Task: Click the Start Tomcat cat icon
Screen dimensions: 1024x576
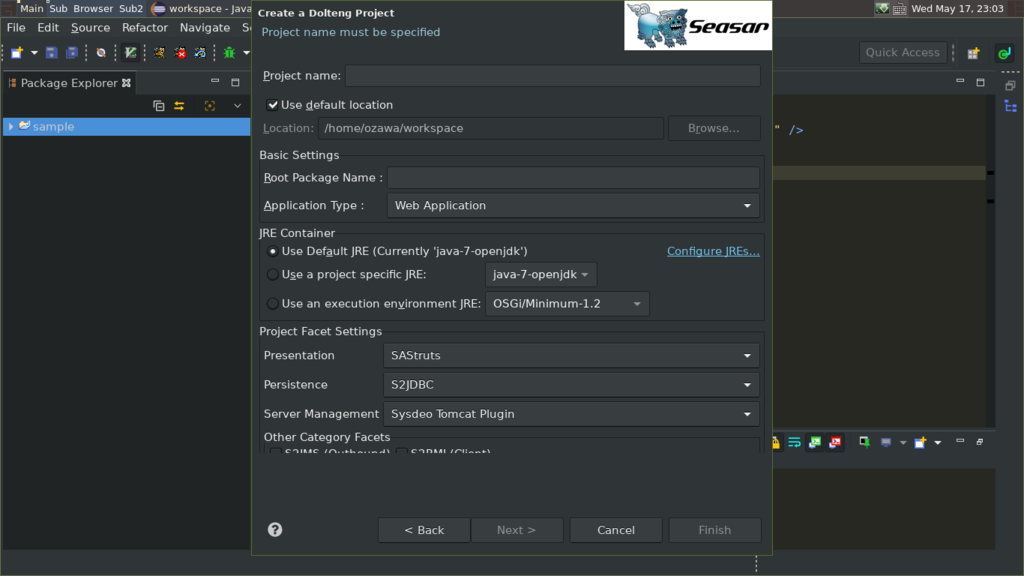Action: [x=159, y=53]
